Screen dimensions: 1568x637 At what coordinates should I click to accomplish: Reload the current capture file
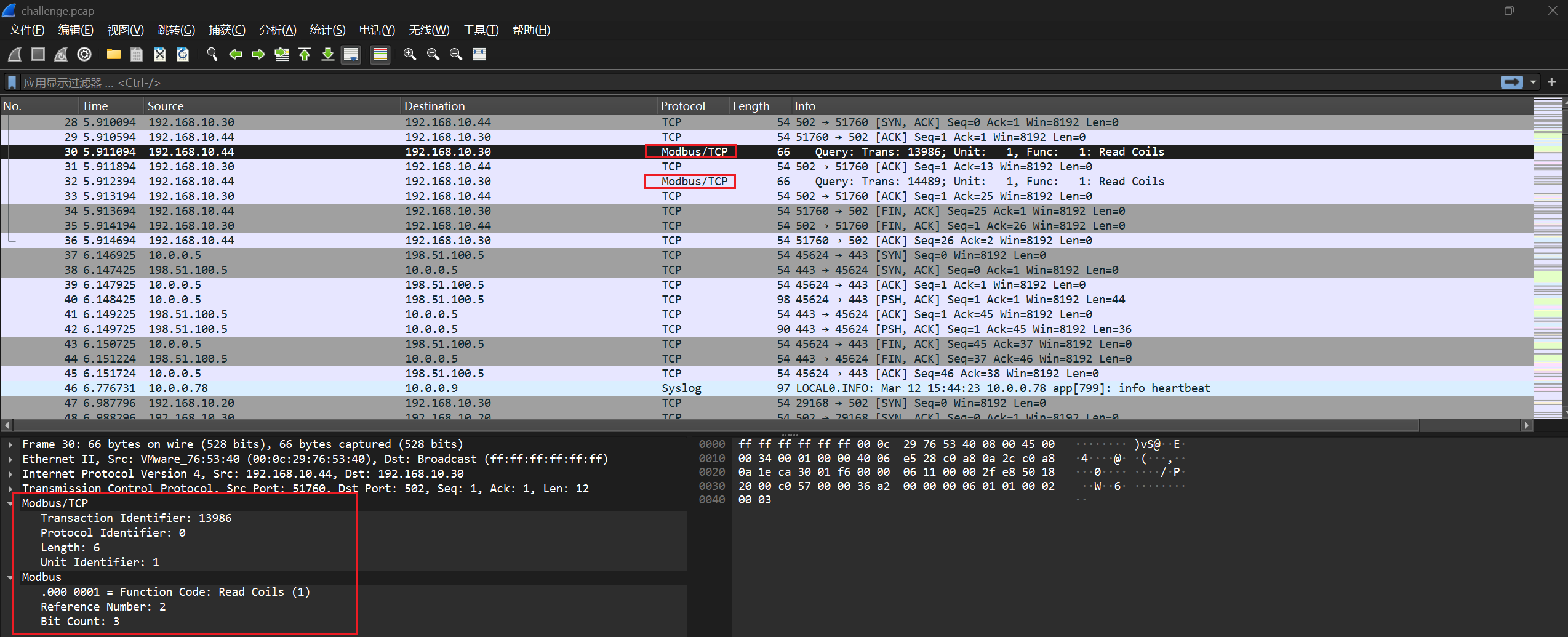[183, 55]
